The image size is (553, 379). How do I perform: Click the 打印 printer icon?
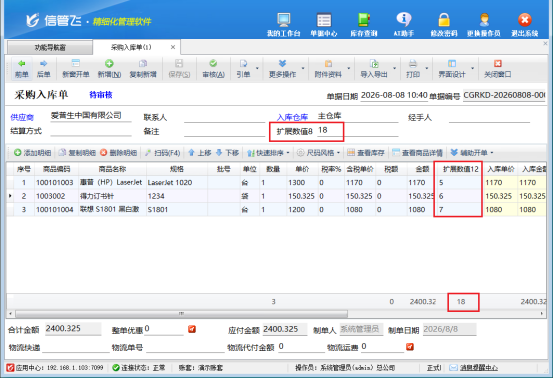coord(413,68)
